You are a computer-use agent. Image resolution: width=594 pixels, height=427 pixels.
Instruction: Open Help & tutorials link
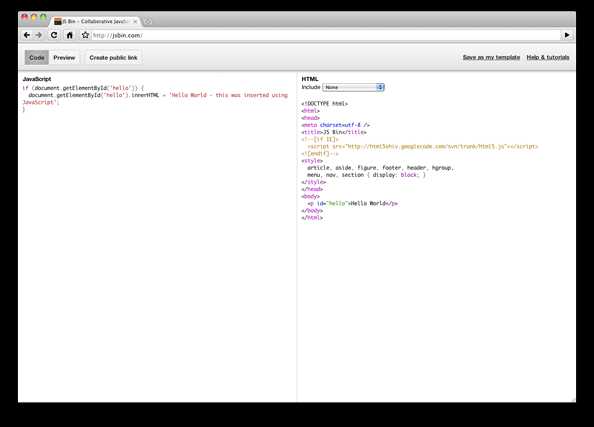click(548, 57)
